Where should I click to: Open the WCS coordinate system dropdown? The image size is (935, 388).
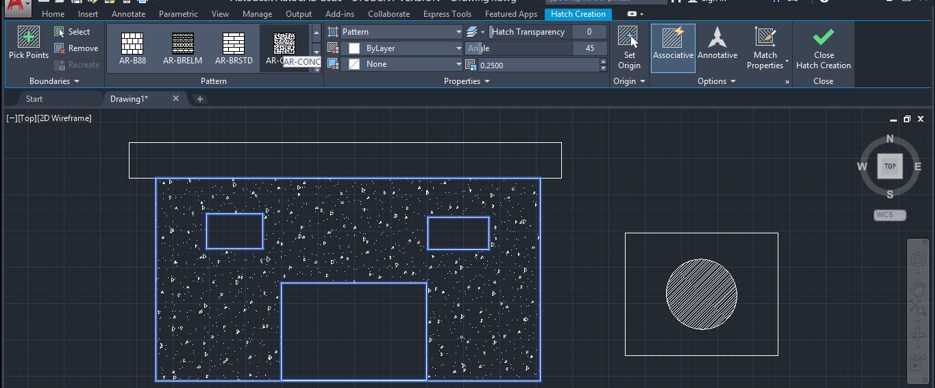(889, 215)
